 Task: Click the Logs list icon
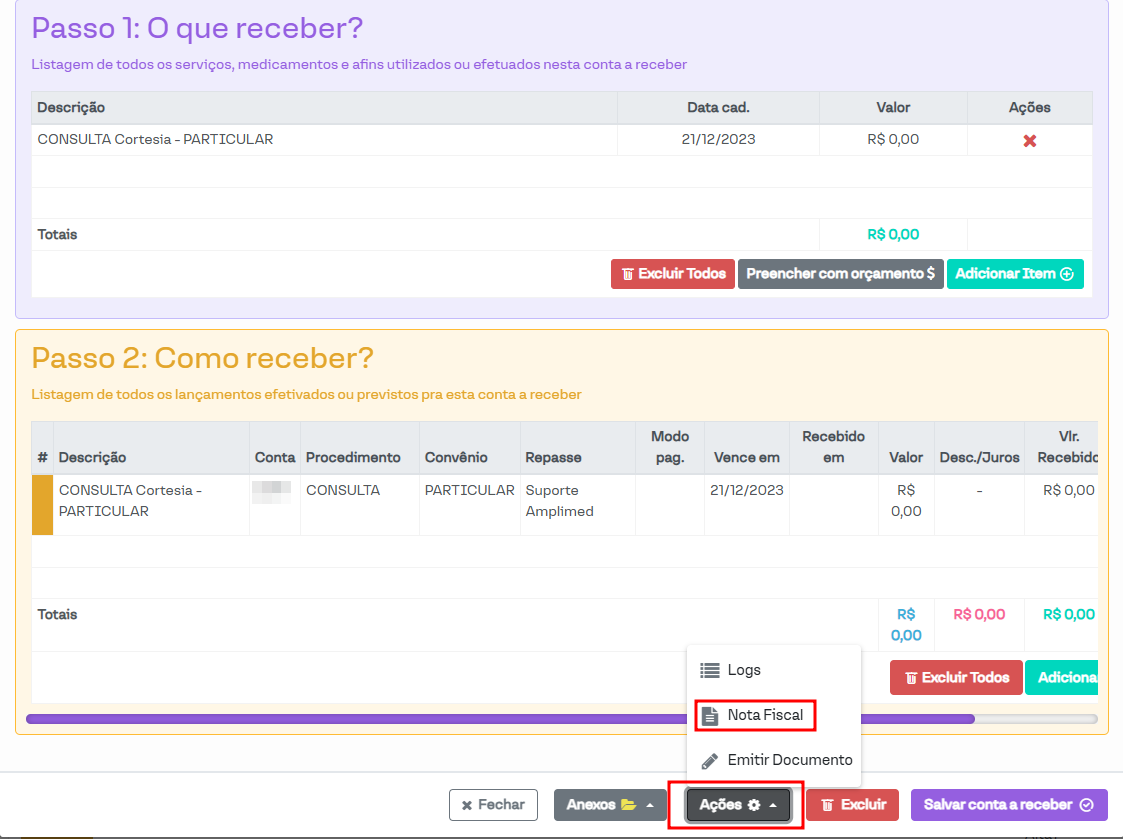click(710, 671)
